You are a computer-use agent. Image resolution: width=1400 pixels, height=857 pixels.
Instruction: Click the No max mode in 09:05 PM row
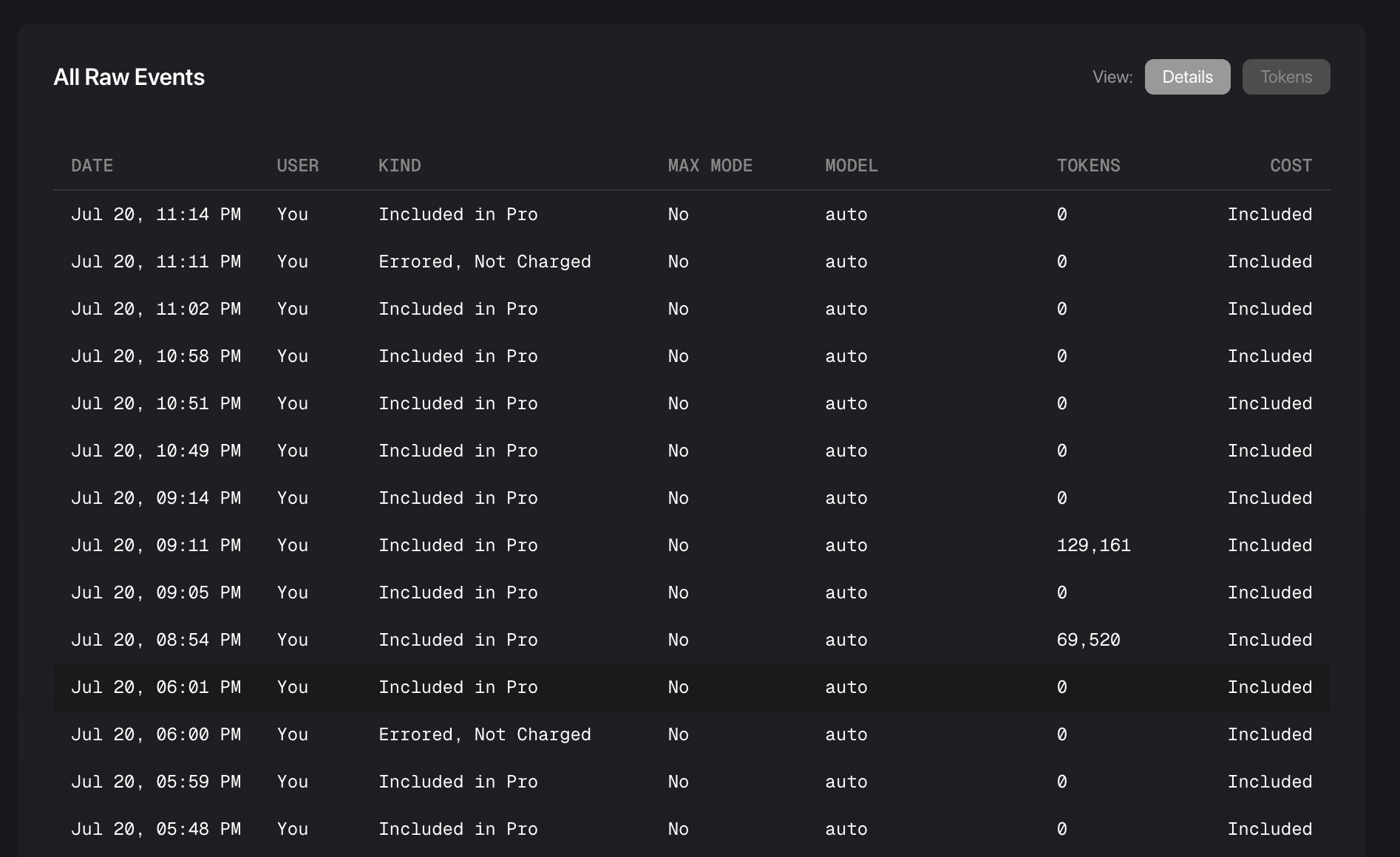point(679,593)
